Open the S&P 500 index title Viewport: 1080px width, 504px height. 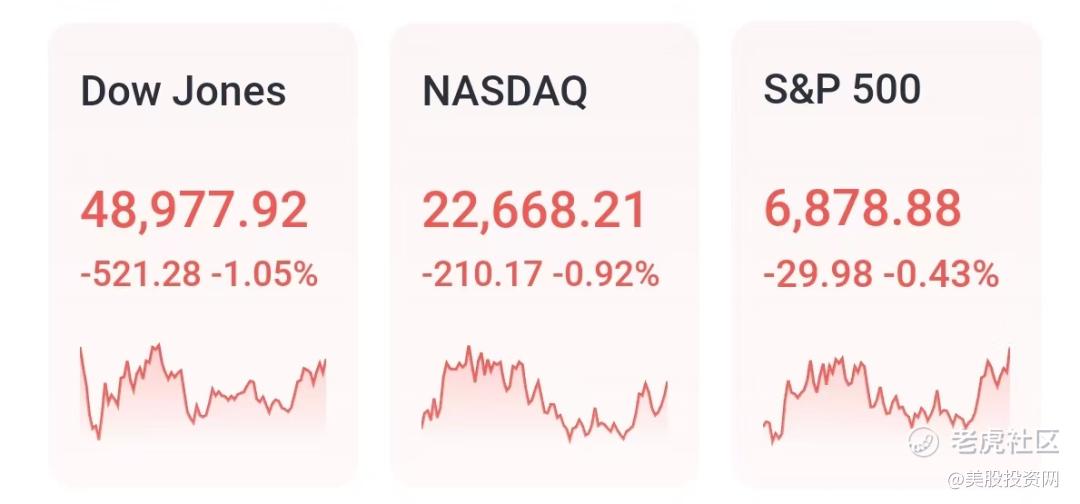click(842, 90)
